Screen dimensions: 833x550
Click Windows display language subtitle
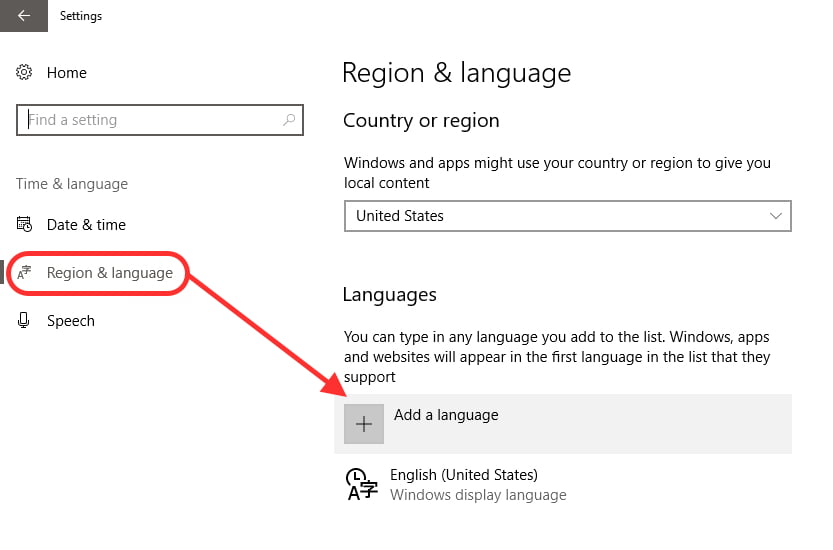click(478, 495)
